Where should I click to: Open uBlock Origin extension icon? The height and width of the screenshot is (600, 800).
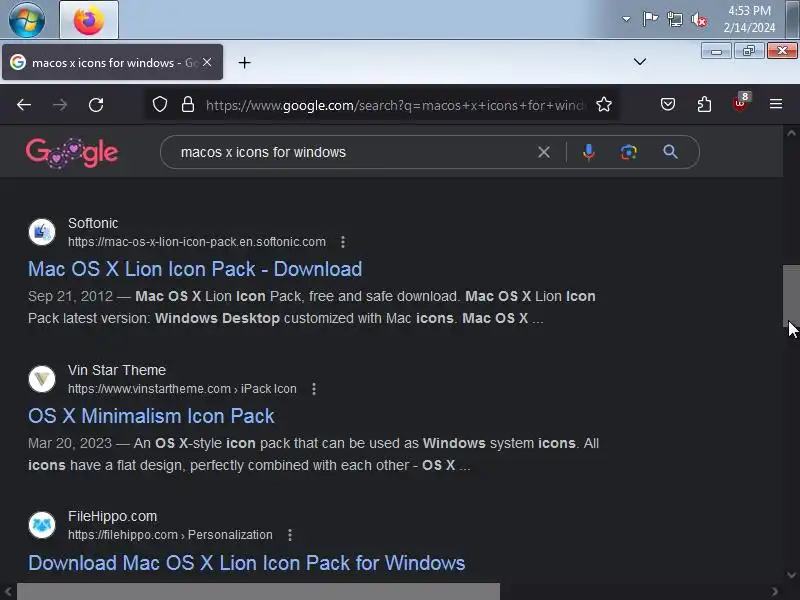pyautogui.click(x=740, y=104)
